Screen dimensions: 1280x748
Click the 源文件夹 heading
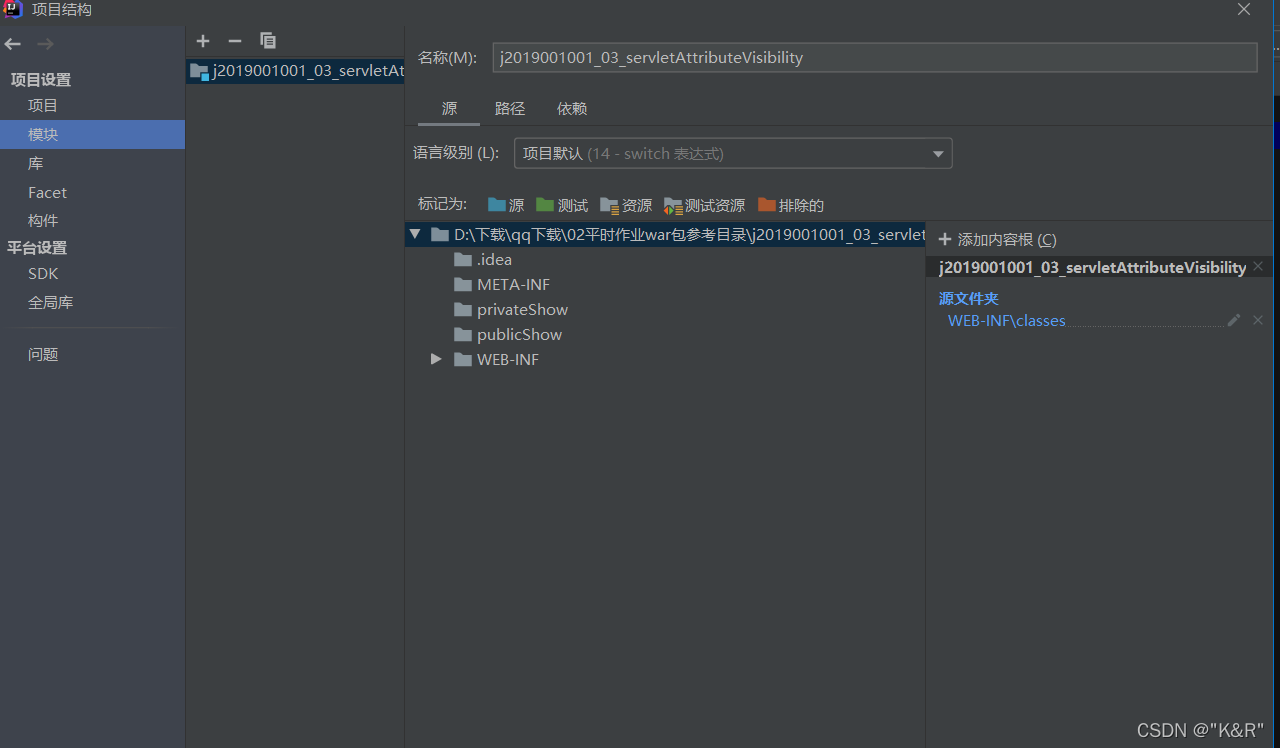click(x=969, y=298)
